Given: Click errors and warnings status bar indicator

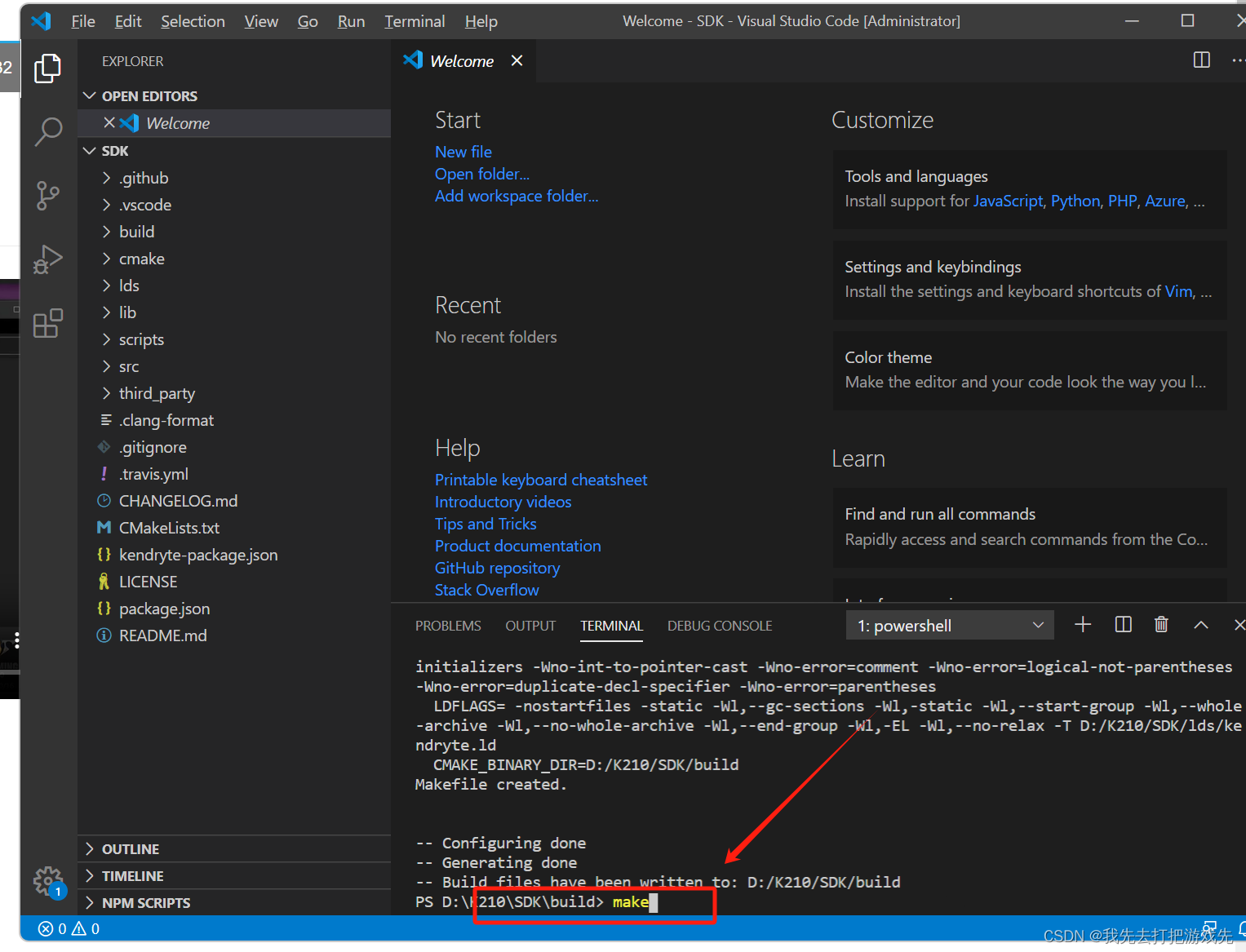Looking at the screenshot, I should (69, 928).
